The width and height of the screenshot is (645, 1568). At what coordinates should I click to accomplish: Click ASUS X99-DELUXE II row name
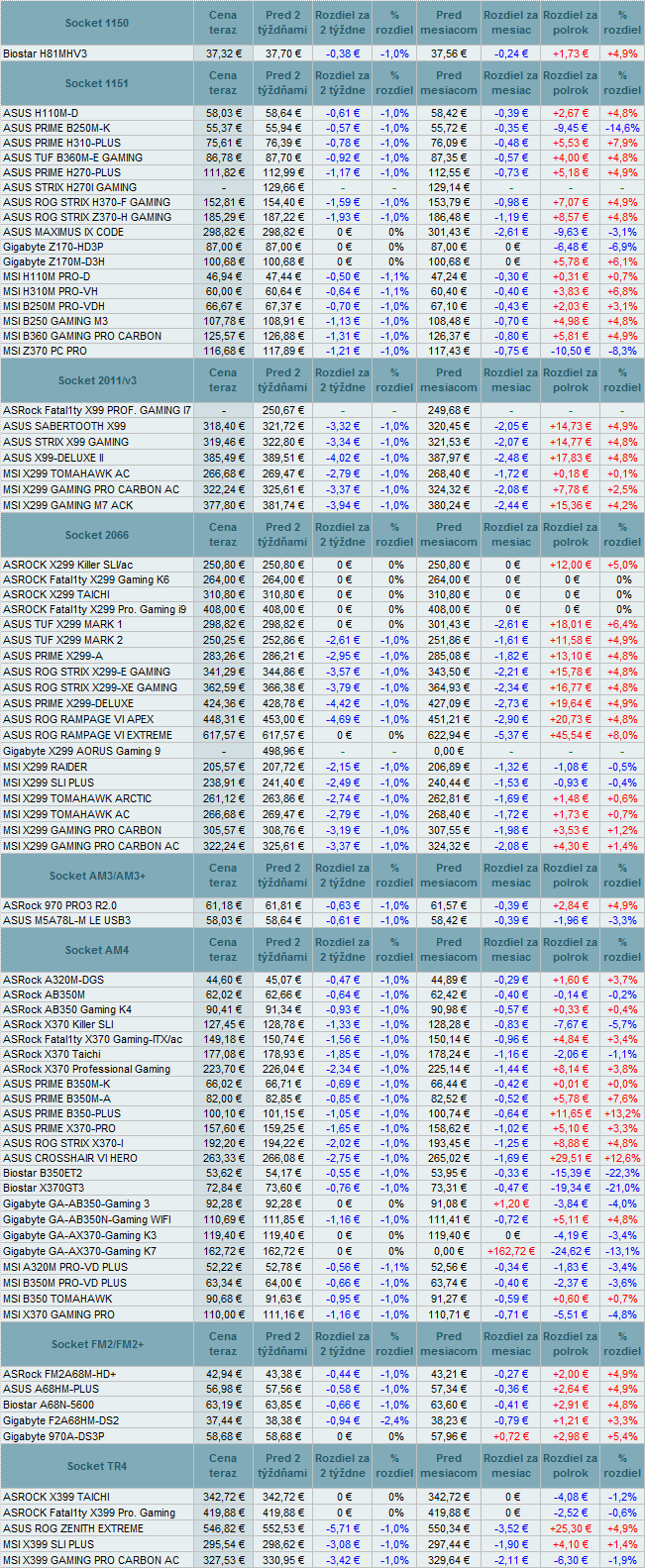(x=54, y=458)
